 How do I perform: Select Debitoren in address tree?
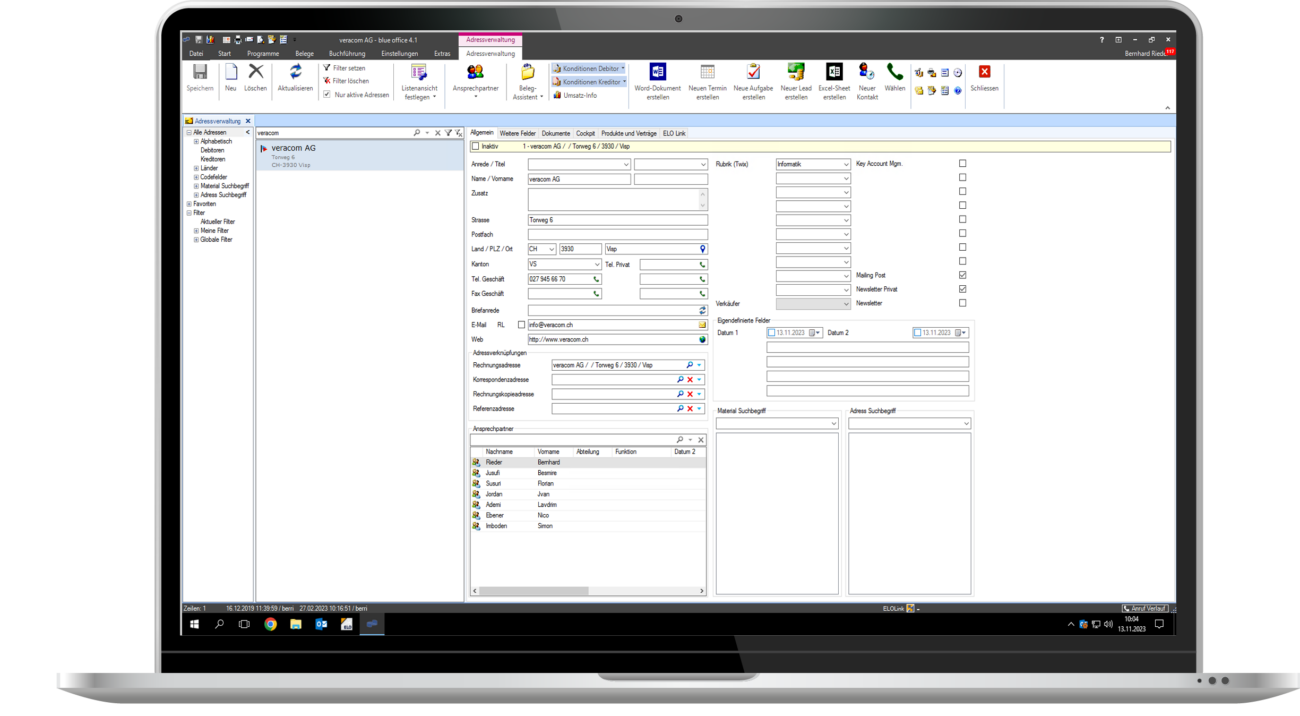point(212,150)
